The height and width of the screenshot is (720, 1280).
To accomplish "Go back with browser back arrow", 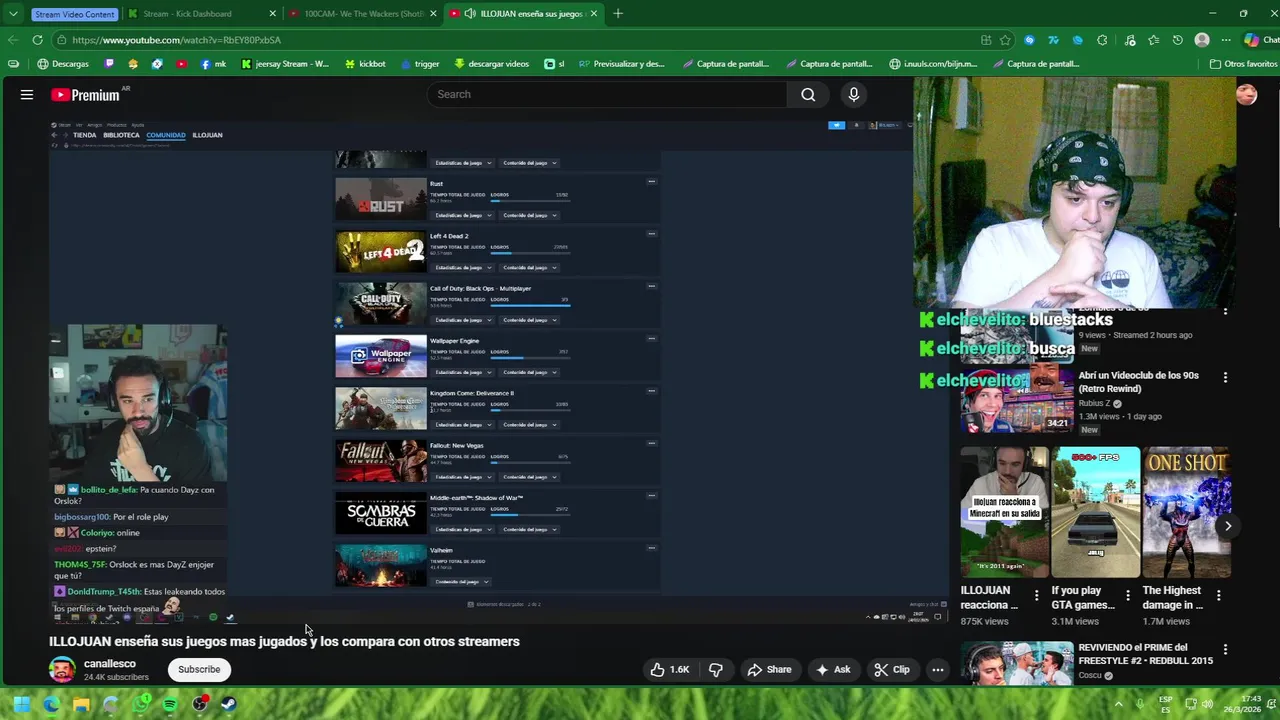I will [13, 40].
